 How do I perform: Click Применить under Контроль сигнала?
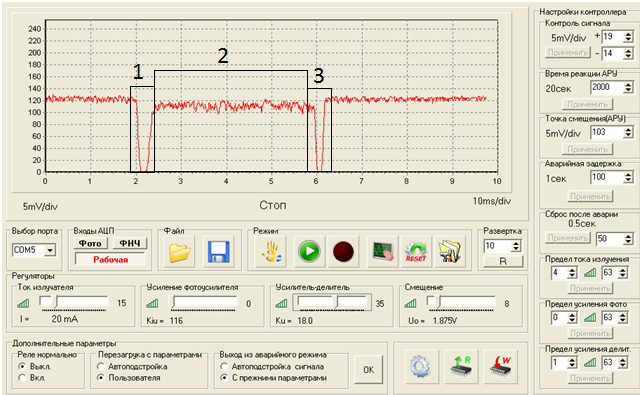point(568,52)
